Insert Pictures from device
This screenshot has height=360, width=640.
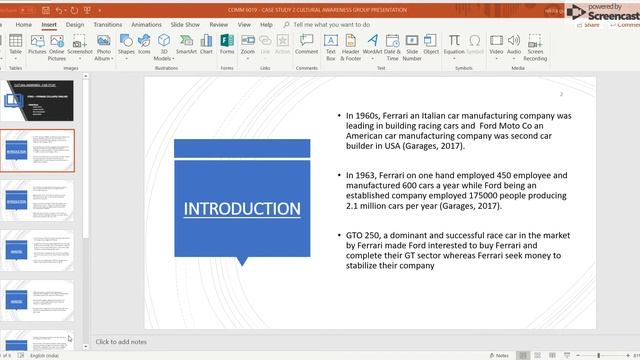click(x=37, y=45)
